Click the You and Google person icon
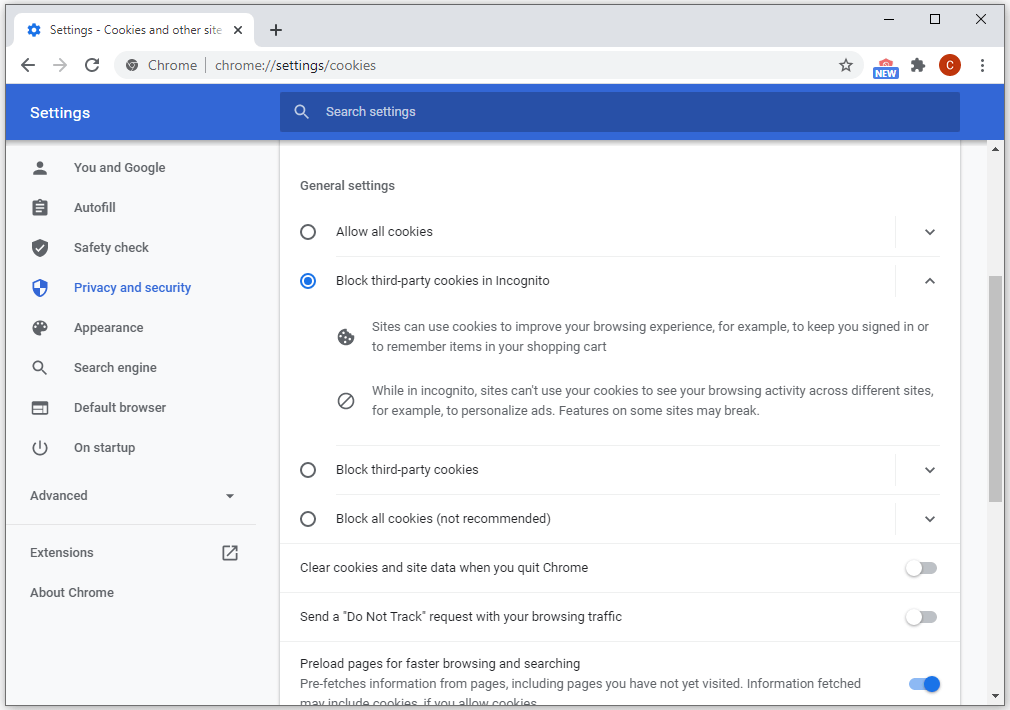The width and height of the screenshot is (1010, 710). tap(40, 168)
